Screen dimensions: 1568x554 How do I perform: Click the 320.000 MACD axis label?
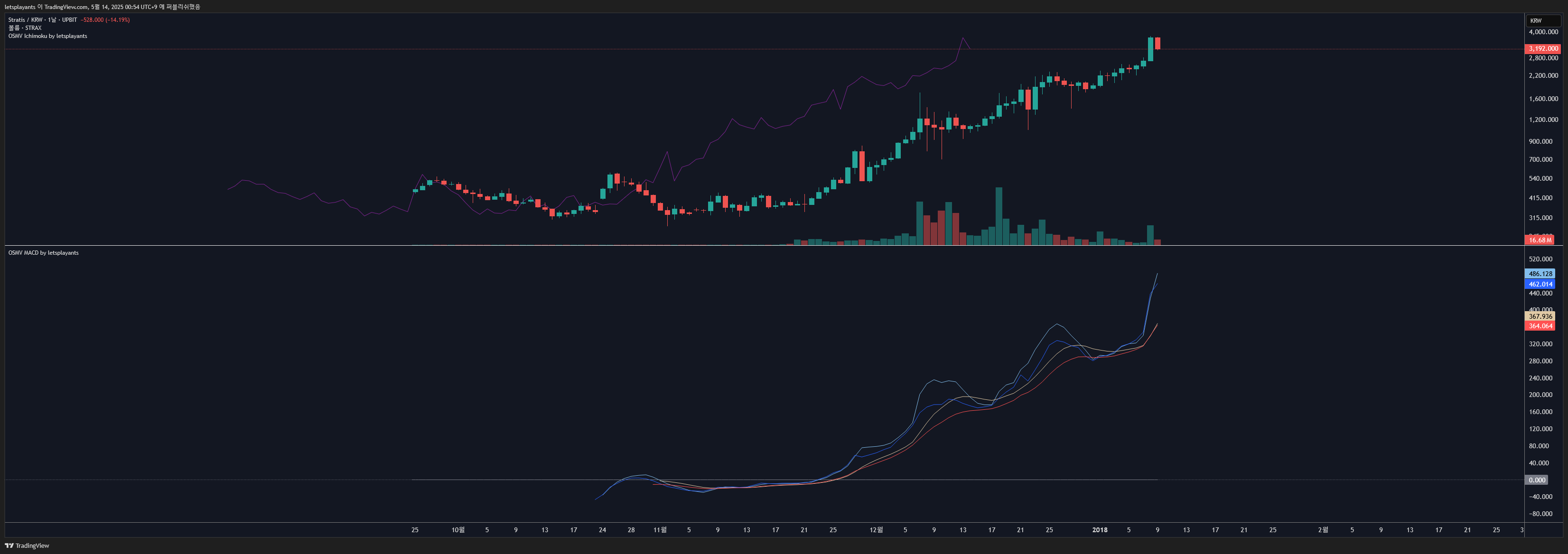pos(1540,344)
